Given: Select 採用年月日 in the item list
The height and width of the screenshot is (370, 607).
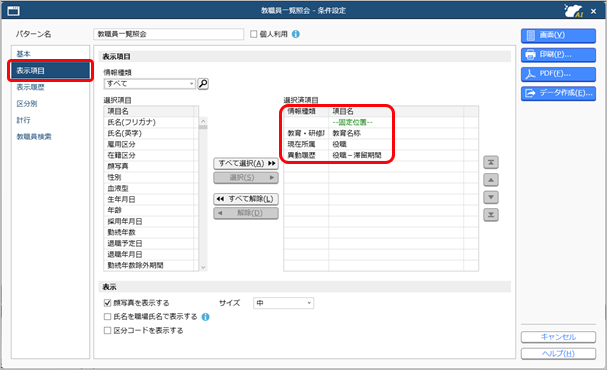Looking at the screenshot, I should click(x=151, y=221).
